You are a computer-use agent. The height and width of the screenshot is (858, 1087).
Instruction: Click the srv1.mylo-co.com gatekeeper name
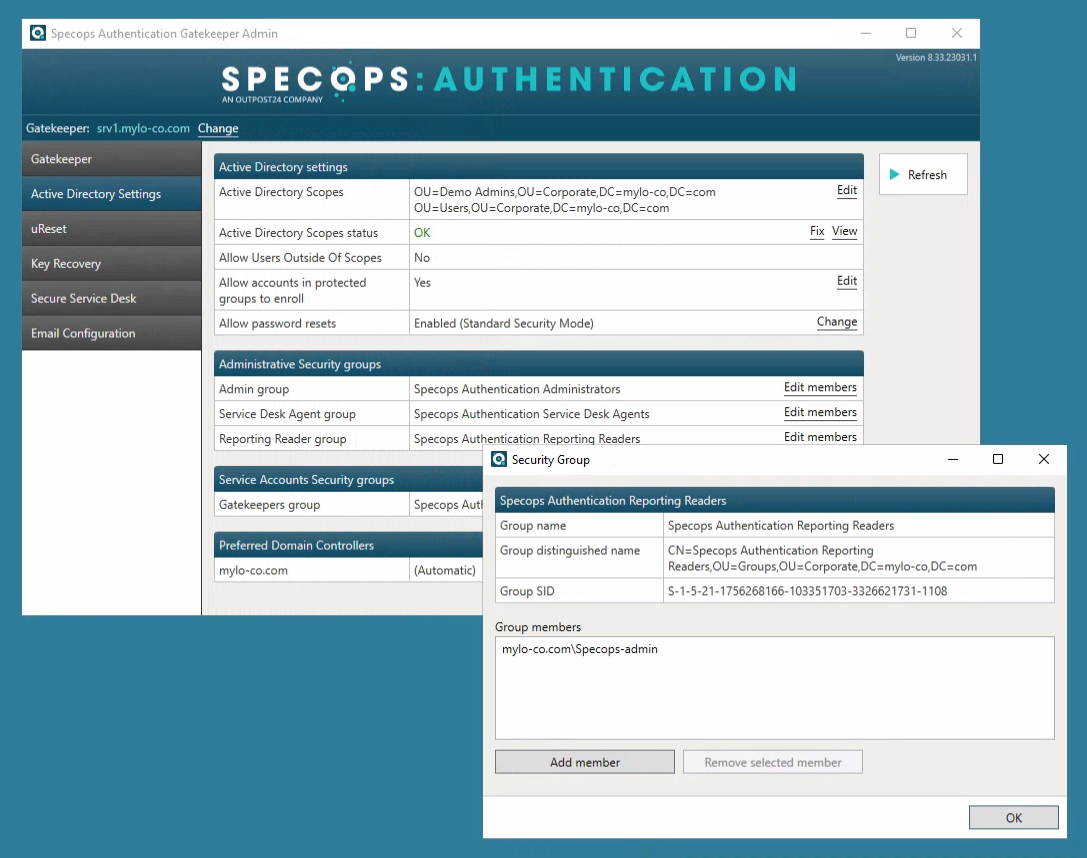[143, 128]
